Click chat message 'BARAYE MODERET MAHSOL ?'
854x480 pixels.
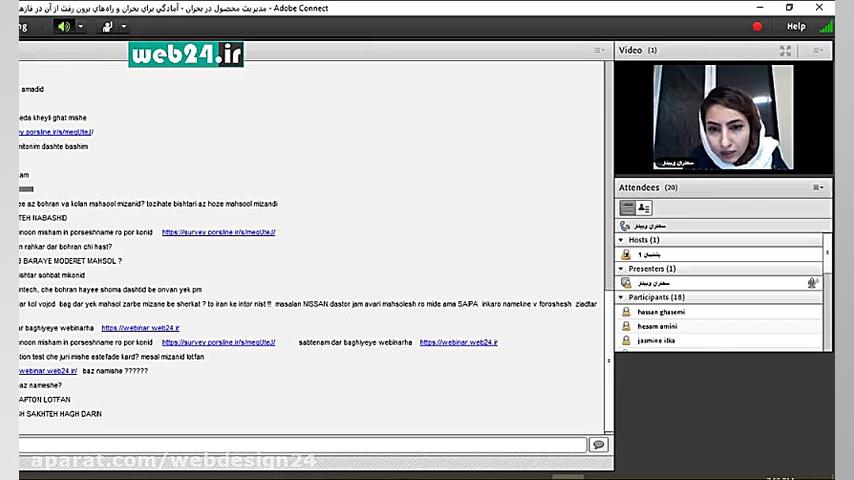click(x=70, y=261)
